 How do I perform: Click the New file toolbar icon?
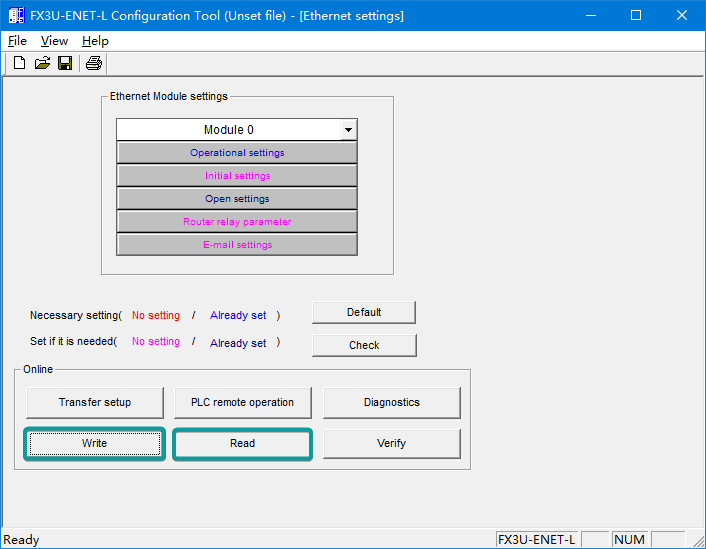19,63
